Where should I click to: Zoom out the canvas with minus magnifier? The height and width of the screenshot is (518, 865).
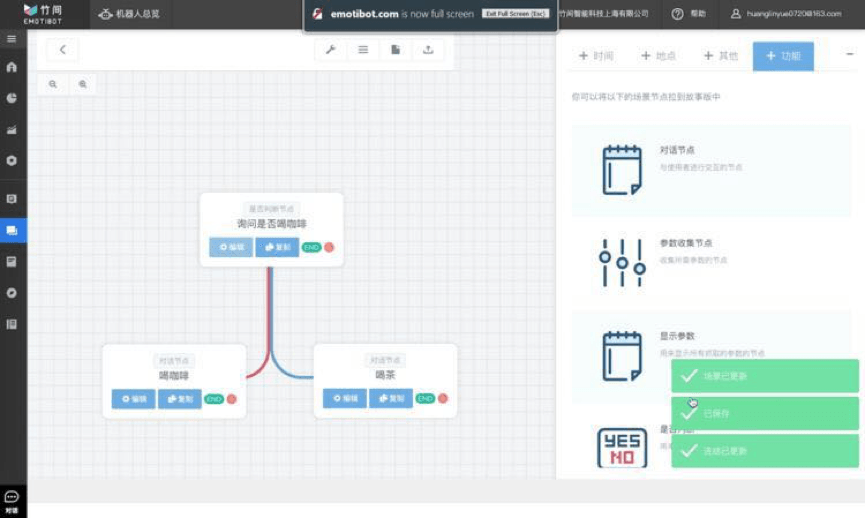coord(53,85)
